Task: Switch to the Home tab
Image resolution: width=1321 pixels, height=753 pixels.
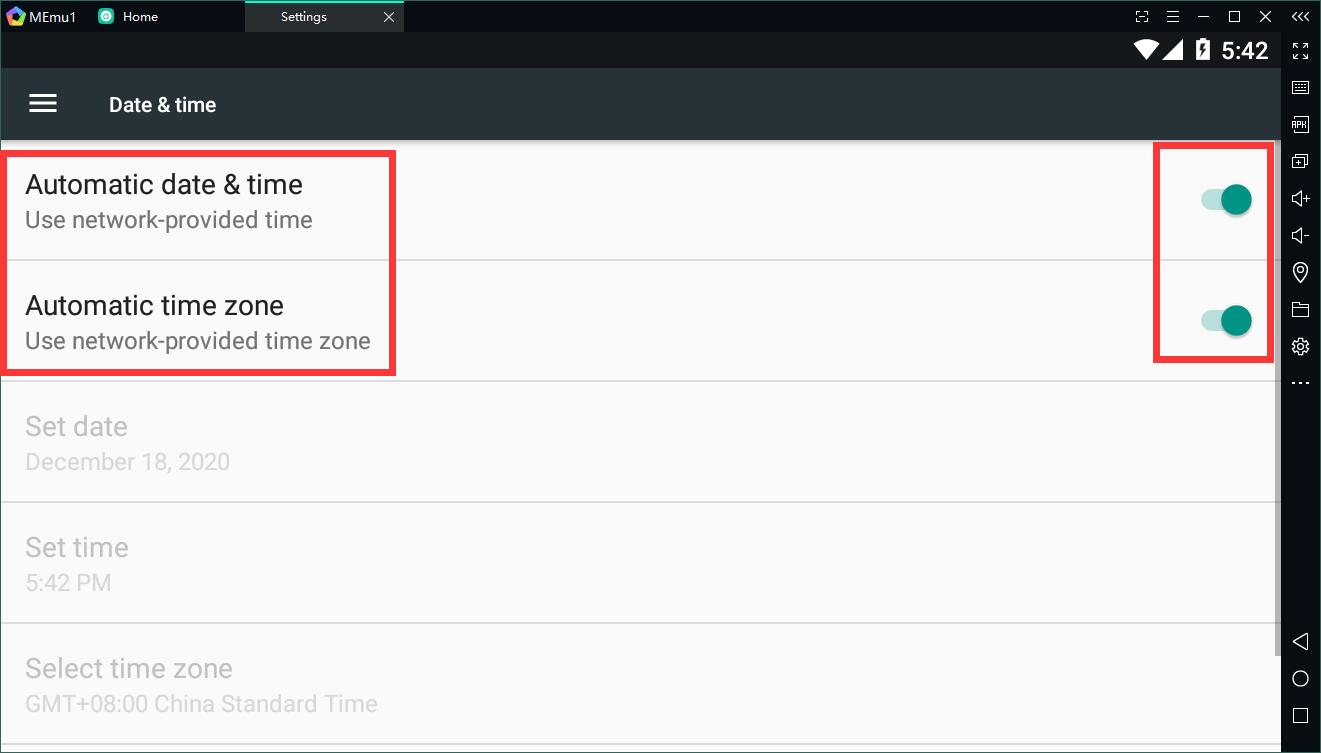Action: point(140,17)
